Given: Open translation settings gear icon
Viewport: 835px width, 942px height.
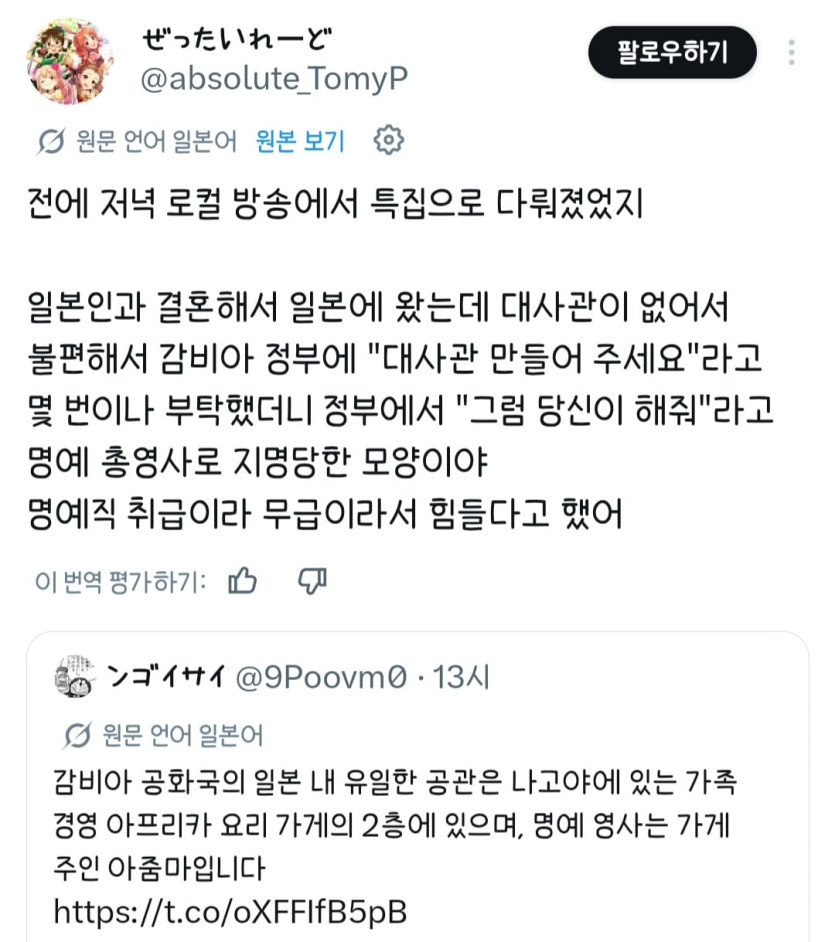Looking at the screenshot, I should pos(389,141).
